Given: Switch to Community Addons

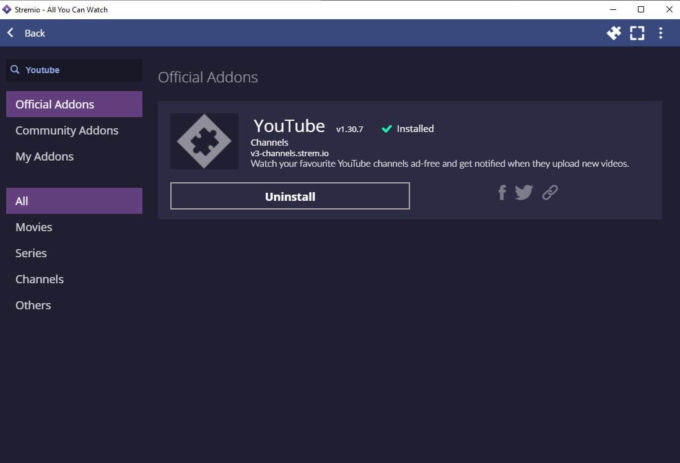Looking at the screenshot, I should pos(67,131).
